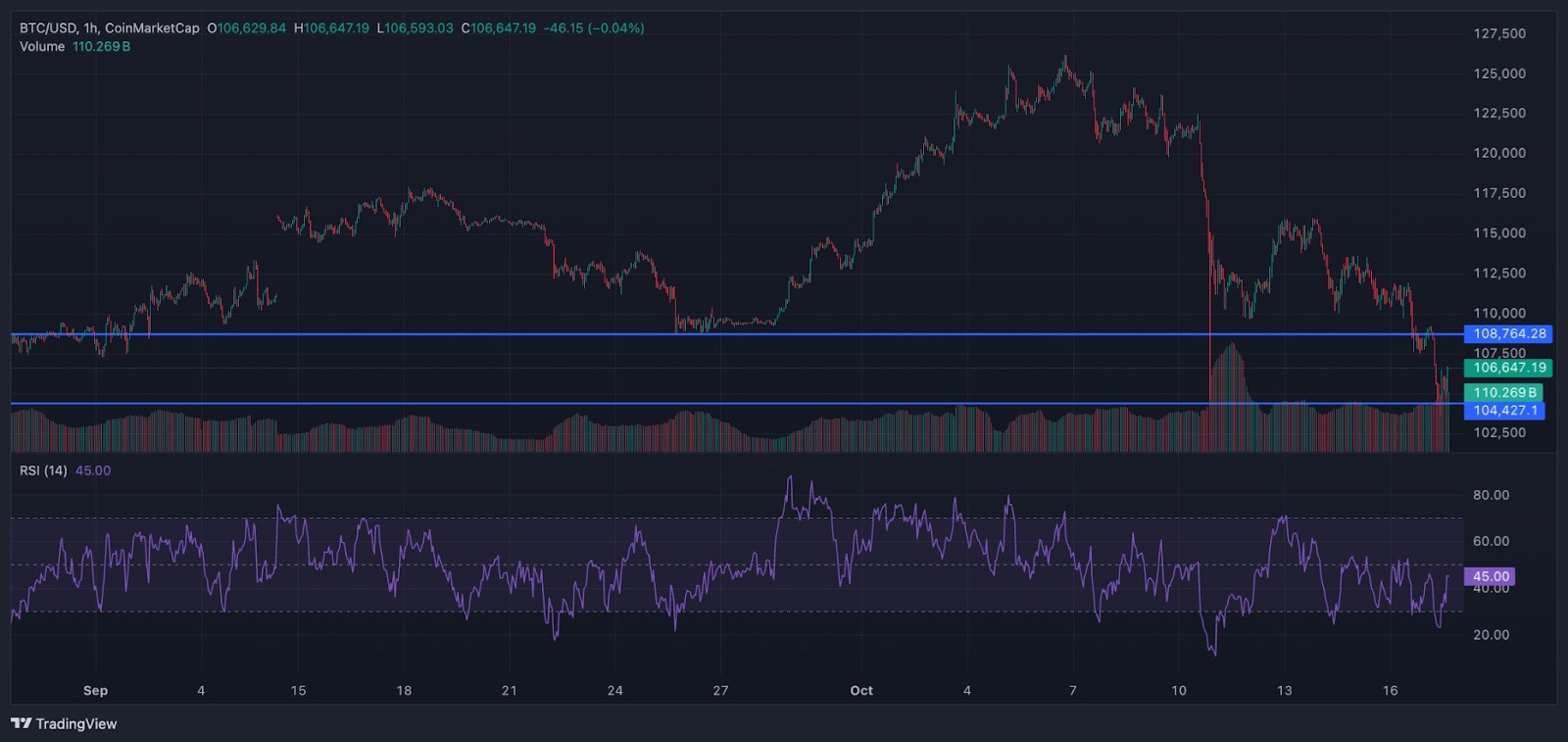The width and height of the screenshot is (1568, 742).
Task: Select the '27' date on time axis
Action: coord(720,690)
